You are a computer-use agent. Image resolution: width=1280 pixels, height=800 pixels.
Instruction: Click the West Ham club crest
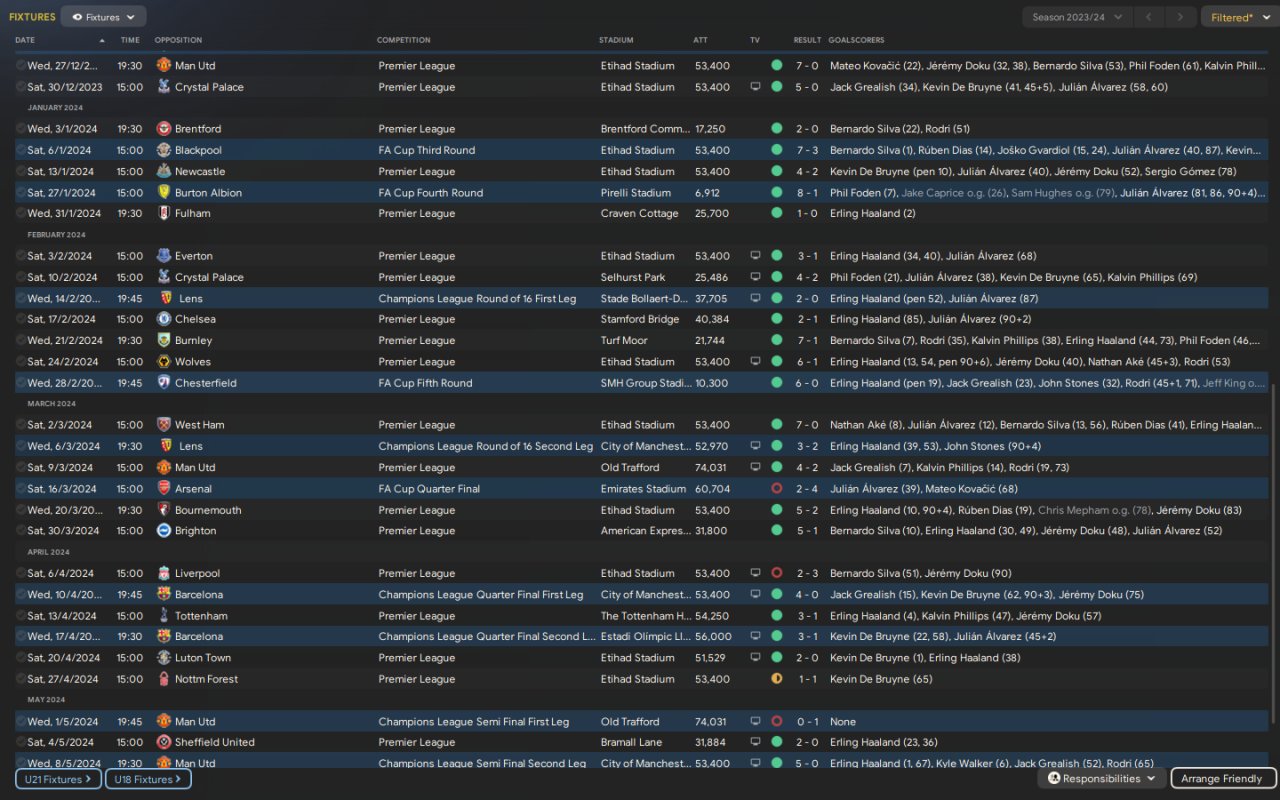(x=164, y=425)
